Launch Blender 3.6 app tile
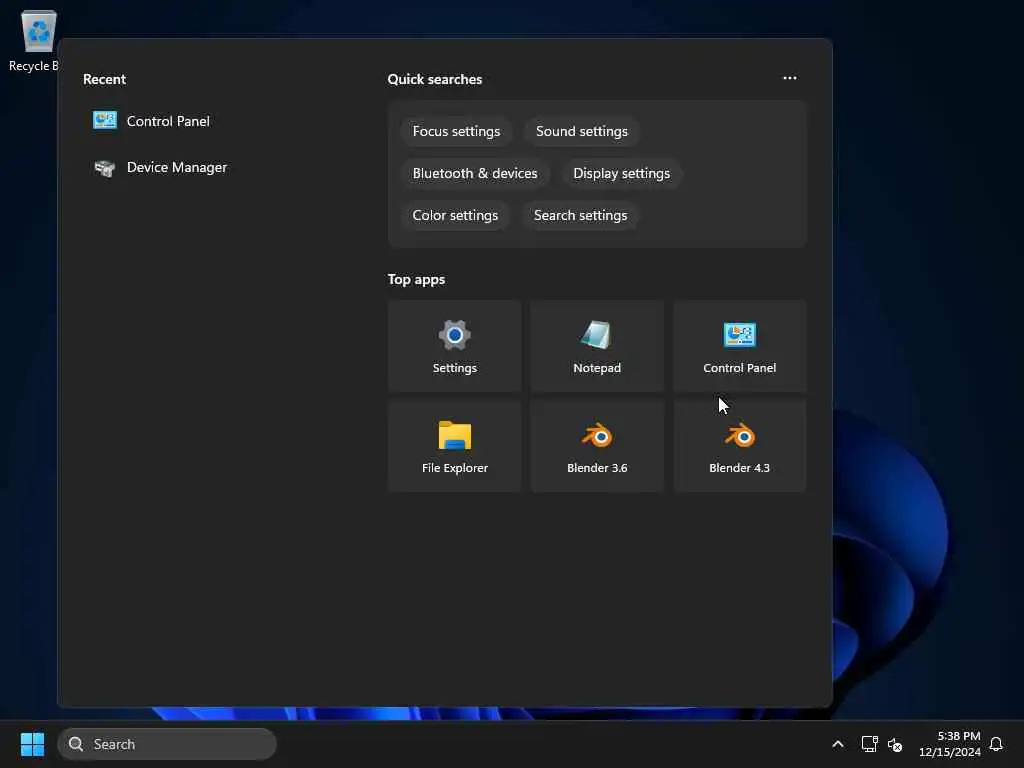 pos(597,446)
